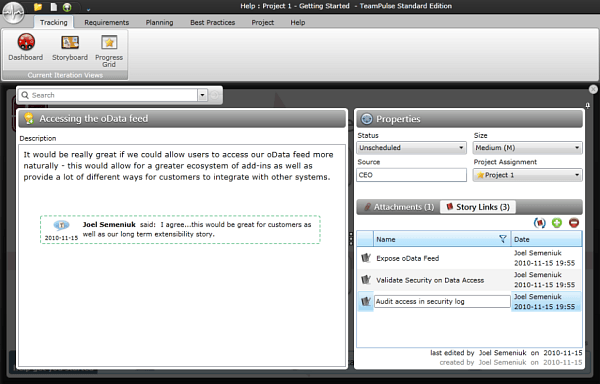
Task: Select the Validate Security on Data Access row
Action: [x=469, y=280]
